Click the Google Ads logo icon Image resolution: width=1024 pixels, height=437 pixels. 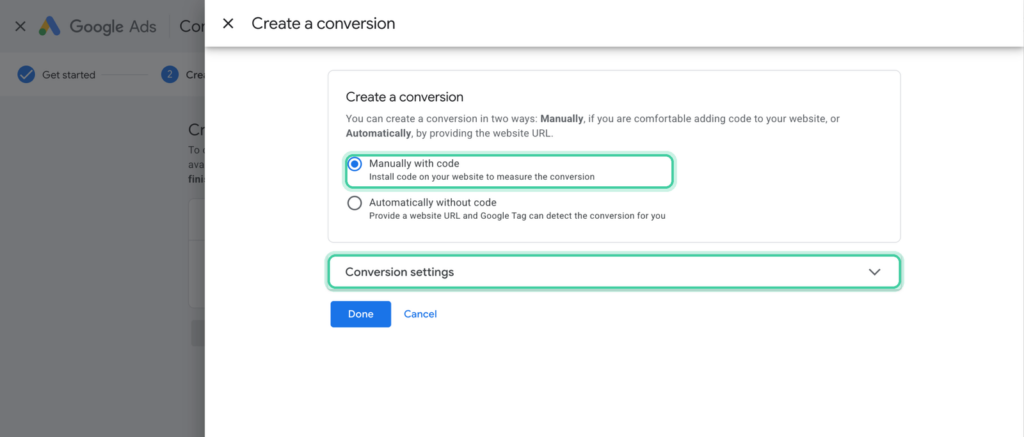coord(50,26)
